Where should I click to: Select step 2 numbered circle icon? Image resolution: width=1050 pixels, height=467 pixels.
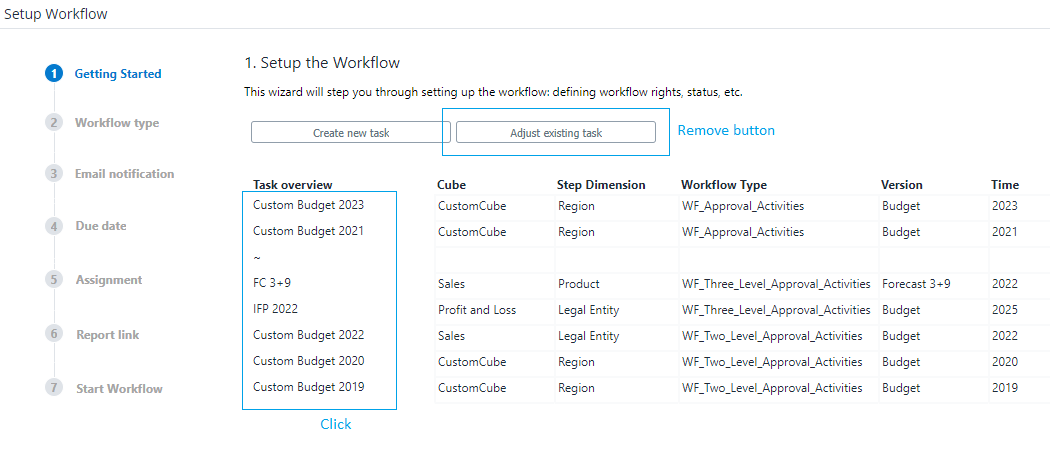[54, 122]
